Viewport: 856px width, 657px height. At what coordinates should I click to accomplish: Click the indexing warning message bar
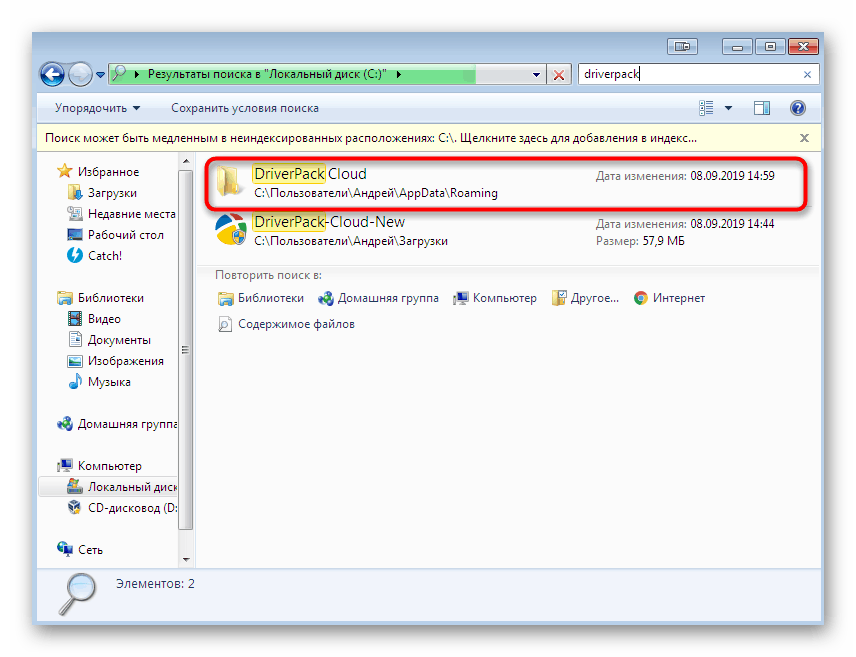[x=371, y=138]
